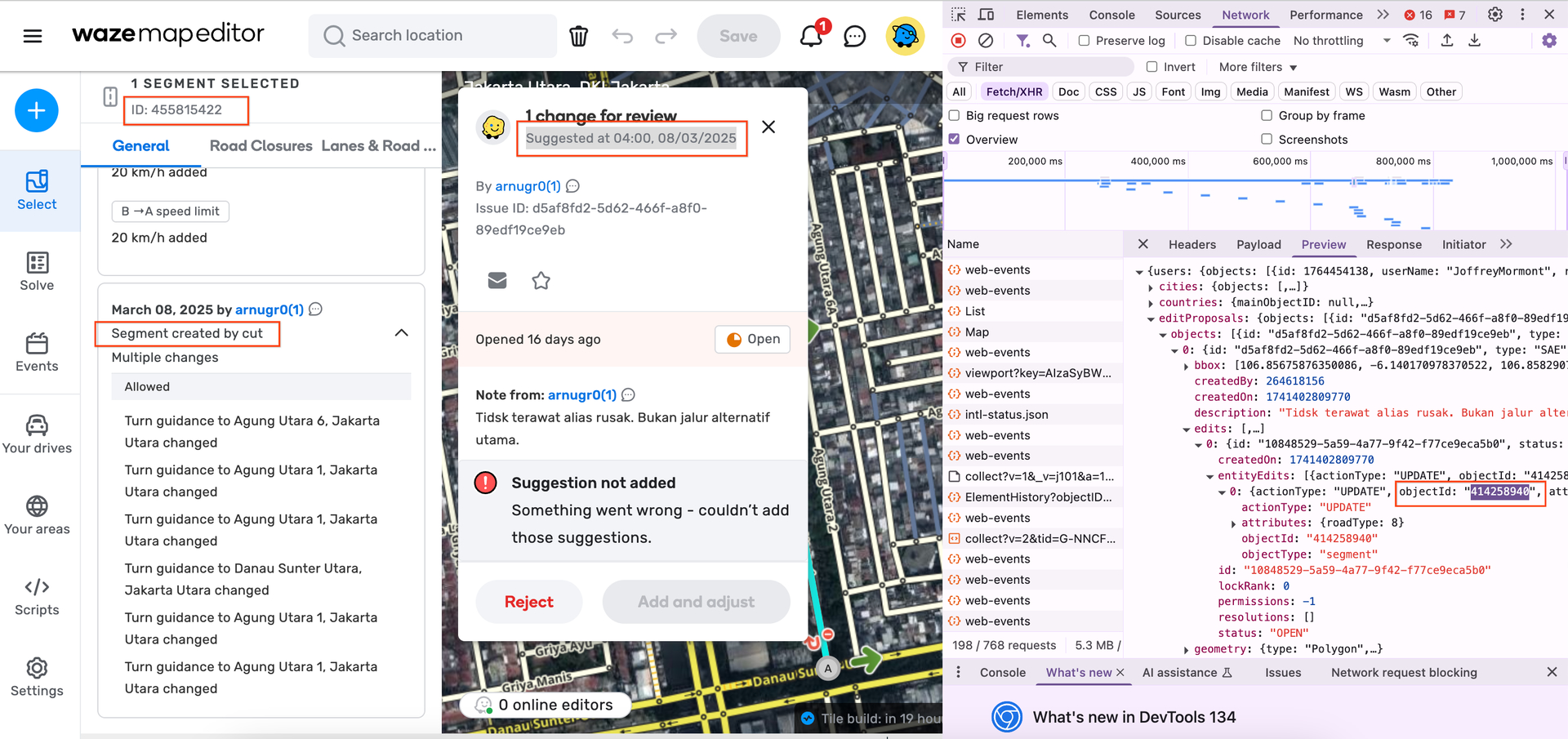Image resolution: width=1568 pixels, height=739 pixels.
Task: Open Events panel in sidebar
Action: 37,353
